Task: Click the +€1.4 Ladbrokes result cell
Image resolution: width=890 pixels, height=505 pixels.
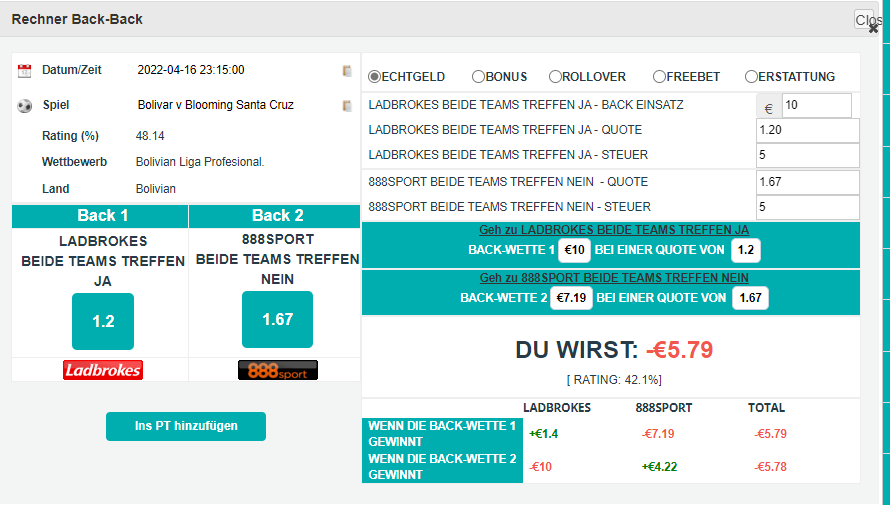Action: (543, 434)
